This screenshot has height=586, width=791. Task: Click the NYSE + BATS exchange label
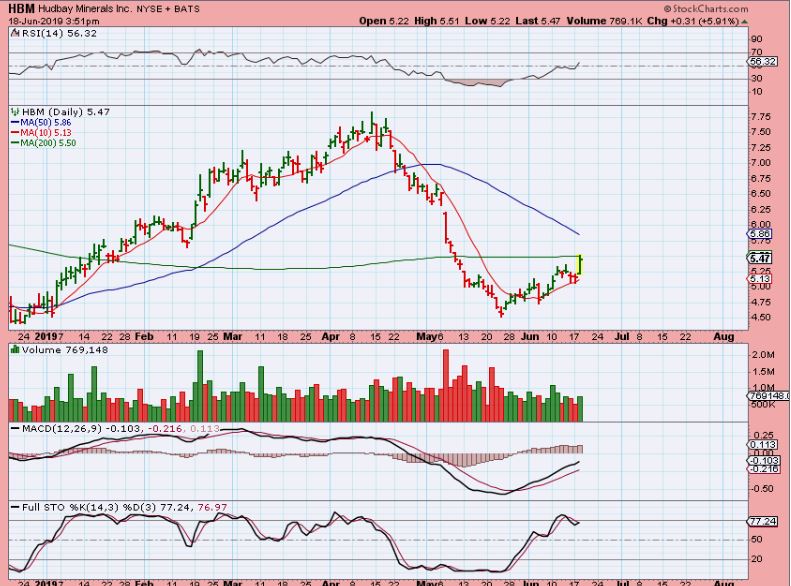pos(168,9)
